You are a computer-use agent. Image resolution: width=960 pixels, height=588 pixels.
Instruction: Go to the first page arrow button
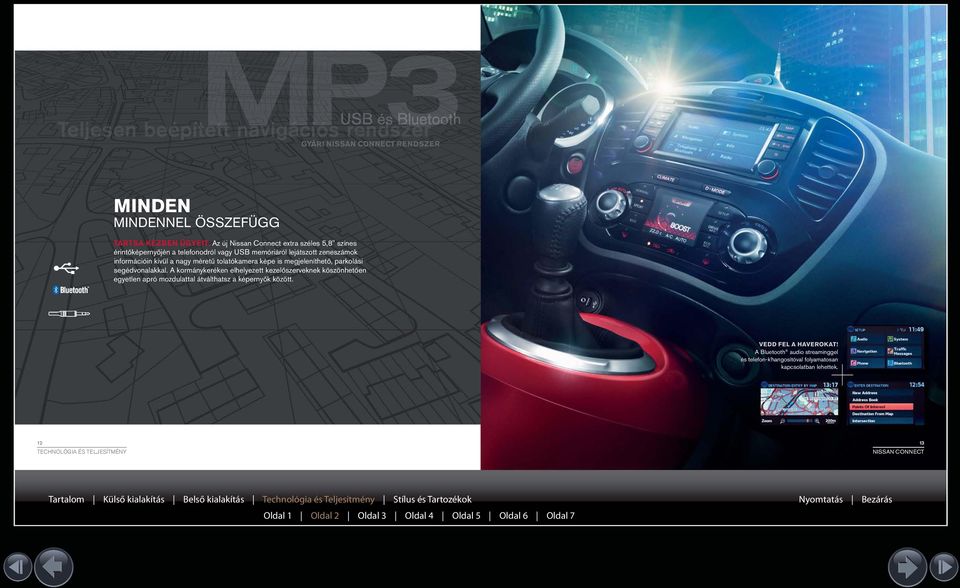(17, 567)
